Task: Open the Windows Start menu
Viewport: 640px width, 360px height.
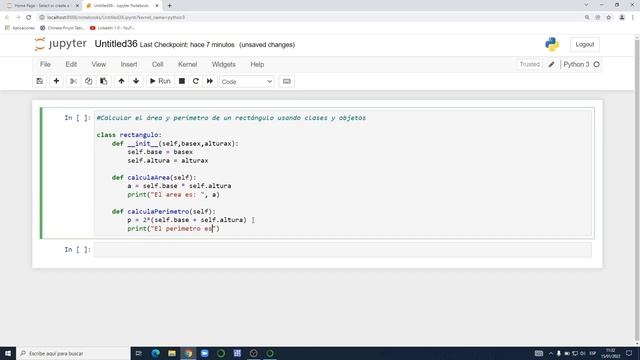Action: [x=8, y=353]
